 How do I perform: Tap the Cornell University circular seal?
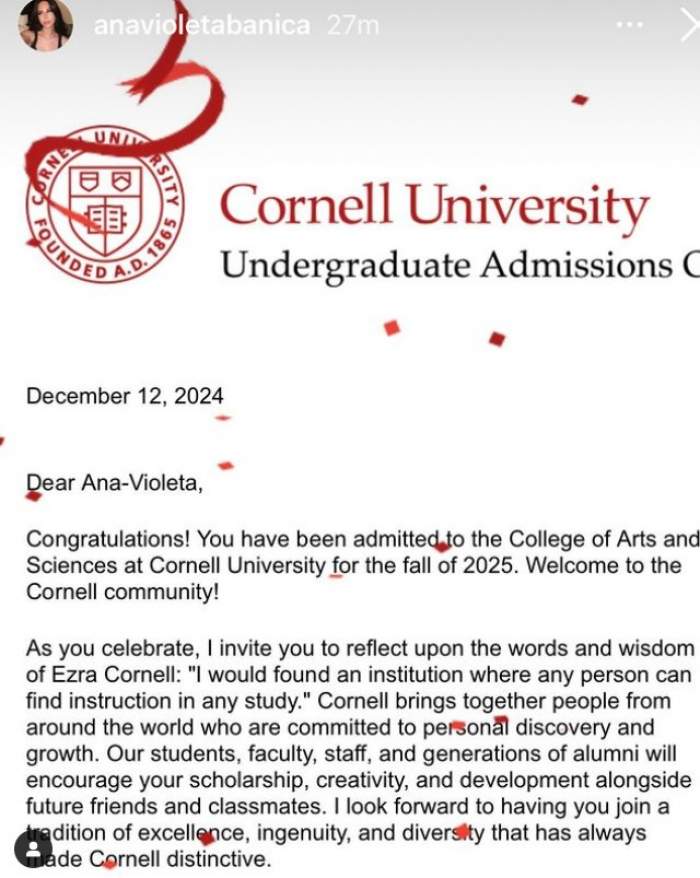[104, 204]
